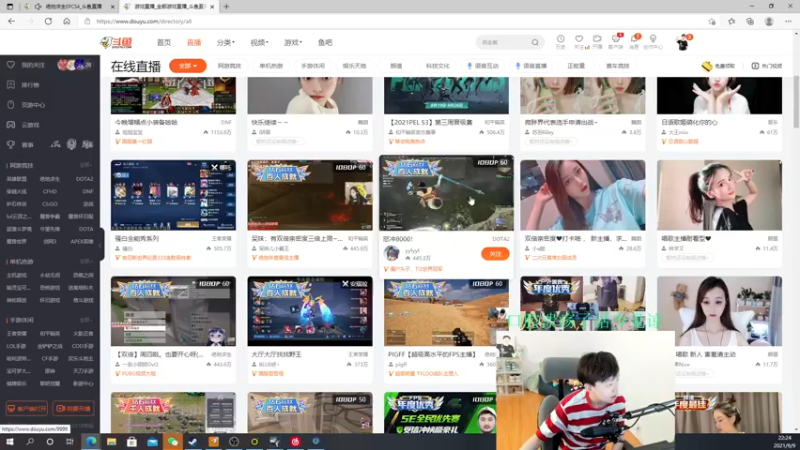Click the client open button at sidebar bottom
Image resolution: width=800 pixels, height=450 pixels.
(x=27, y=409)
